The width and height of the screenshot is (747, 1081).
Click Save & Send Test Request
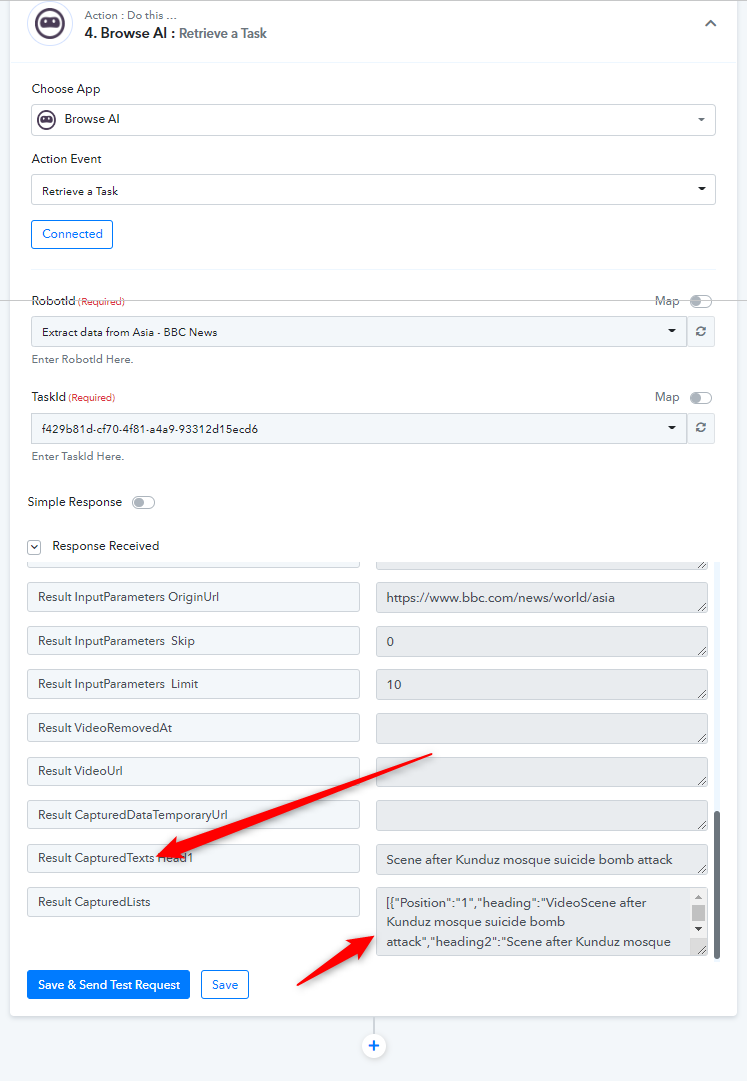[108, 984]
